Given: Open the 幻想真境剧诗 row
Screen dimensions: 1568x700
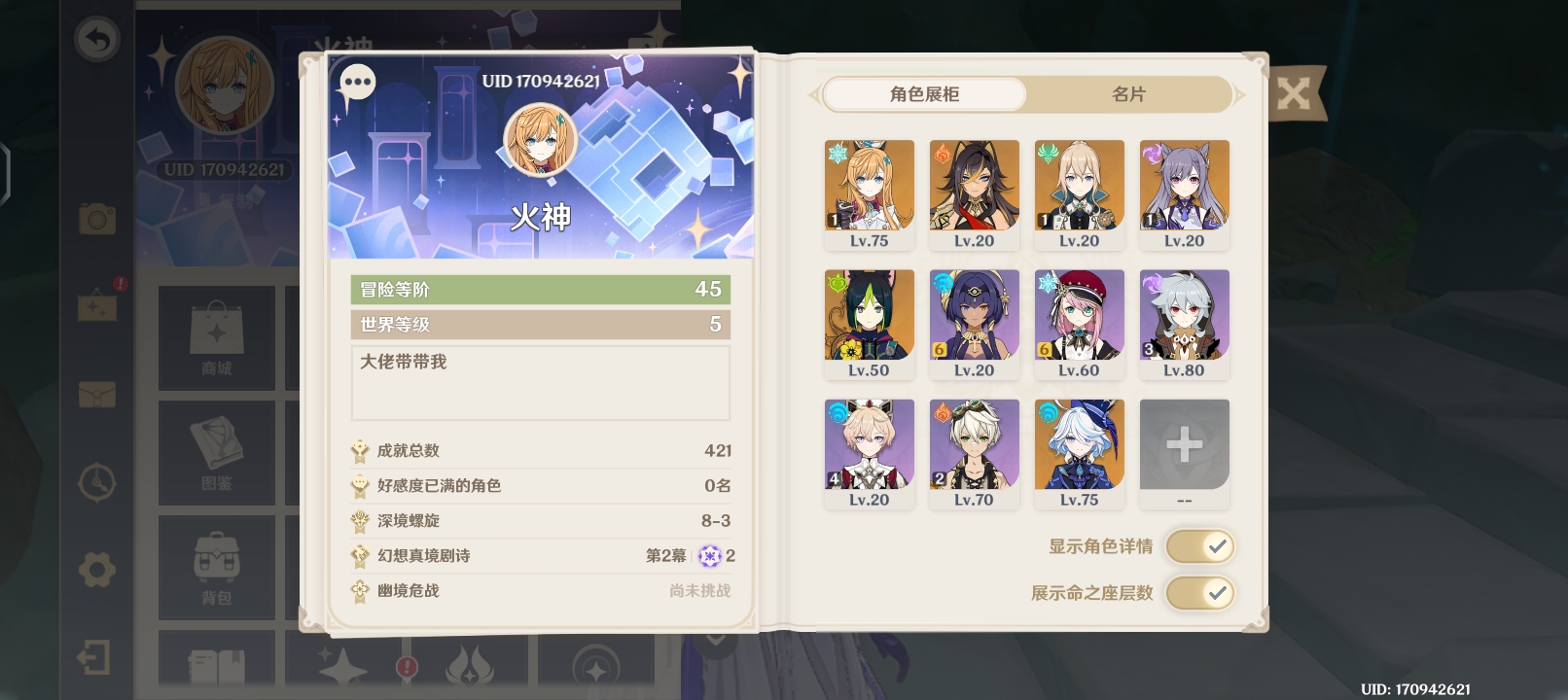Looking at the screenshot, I should coord(542,556).
